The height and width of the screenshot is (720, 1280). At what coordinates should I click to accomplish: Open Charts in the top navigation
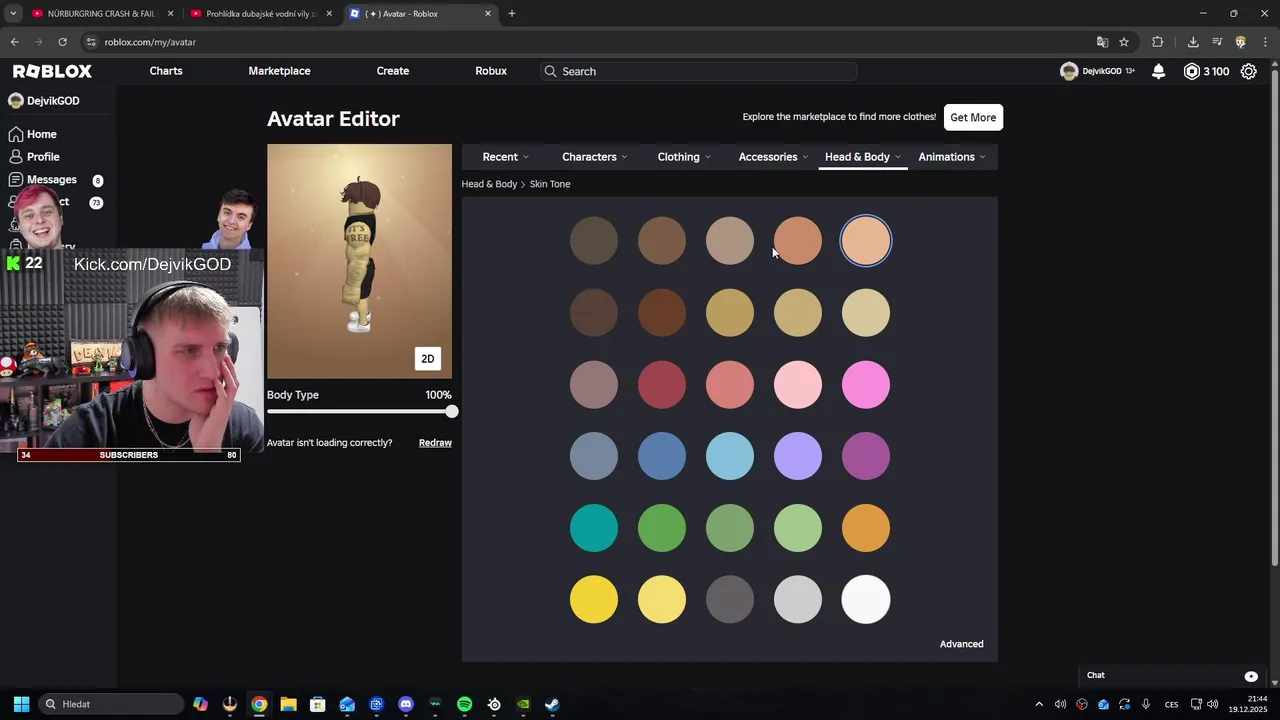(x=166, y=71)
